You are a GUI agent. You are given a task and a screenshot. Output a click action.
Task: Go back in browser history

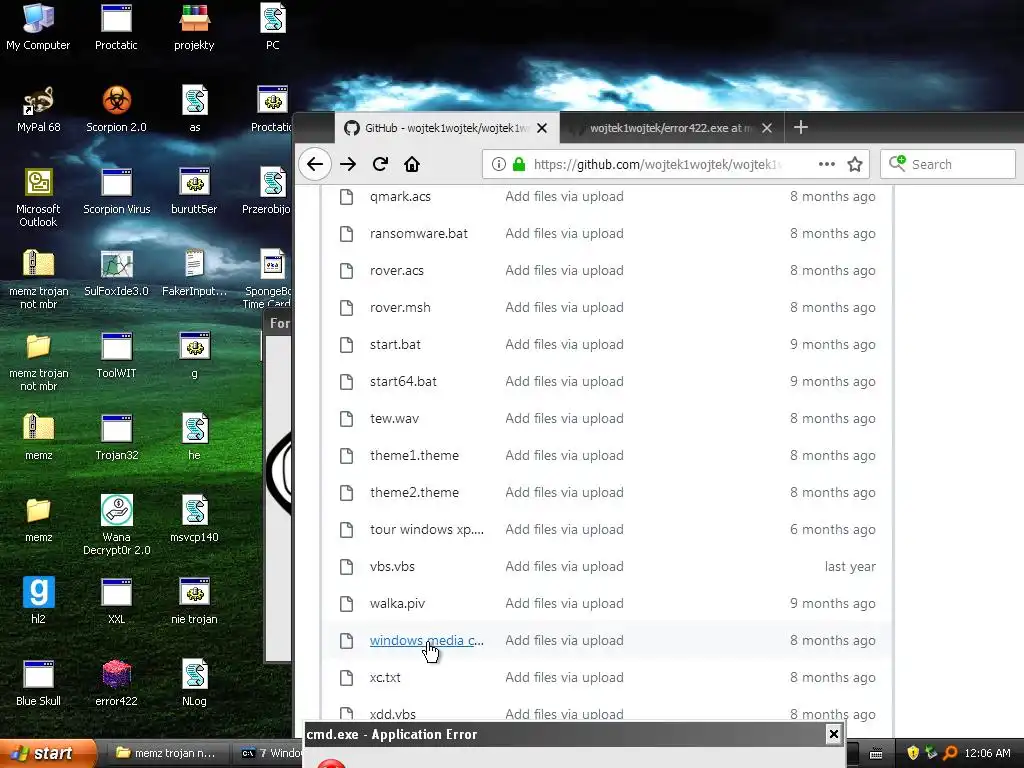pos(315,164)
